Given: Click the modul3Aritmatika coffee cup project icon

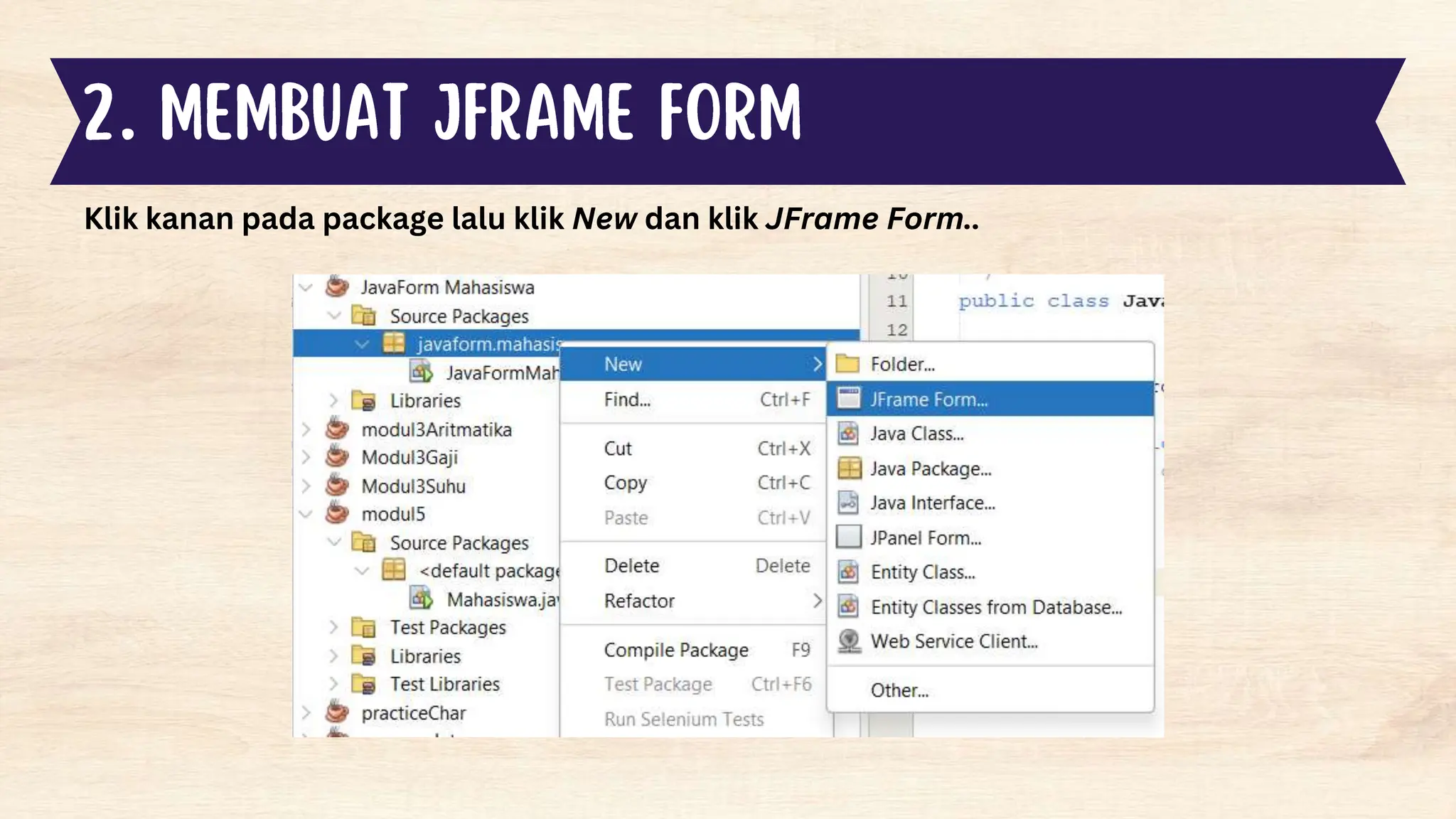Looking at the screenshot, I should tap(337, 429).
